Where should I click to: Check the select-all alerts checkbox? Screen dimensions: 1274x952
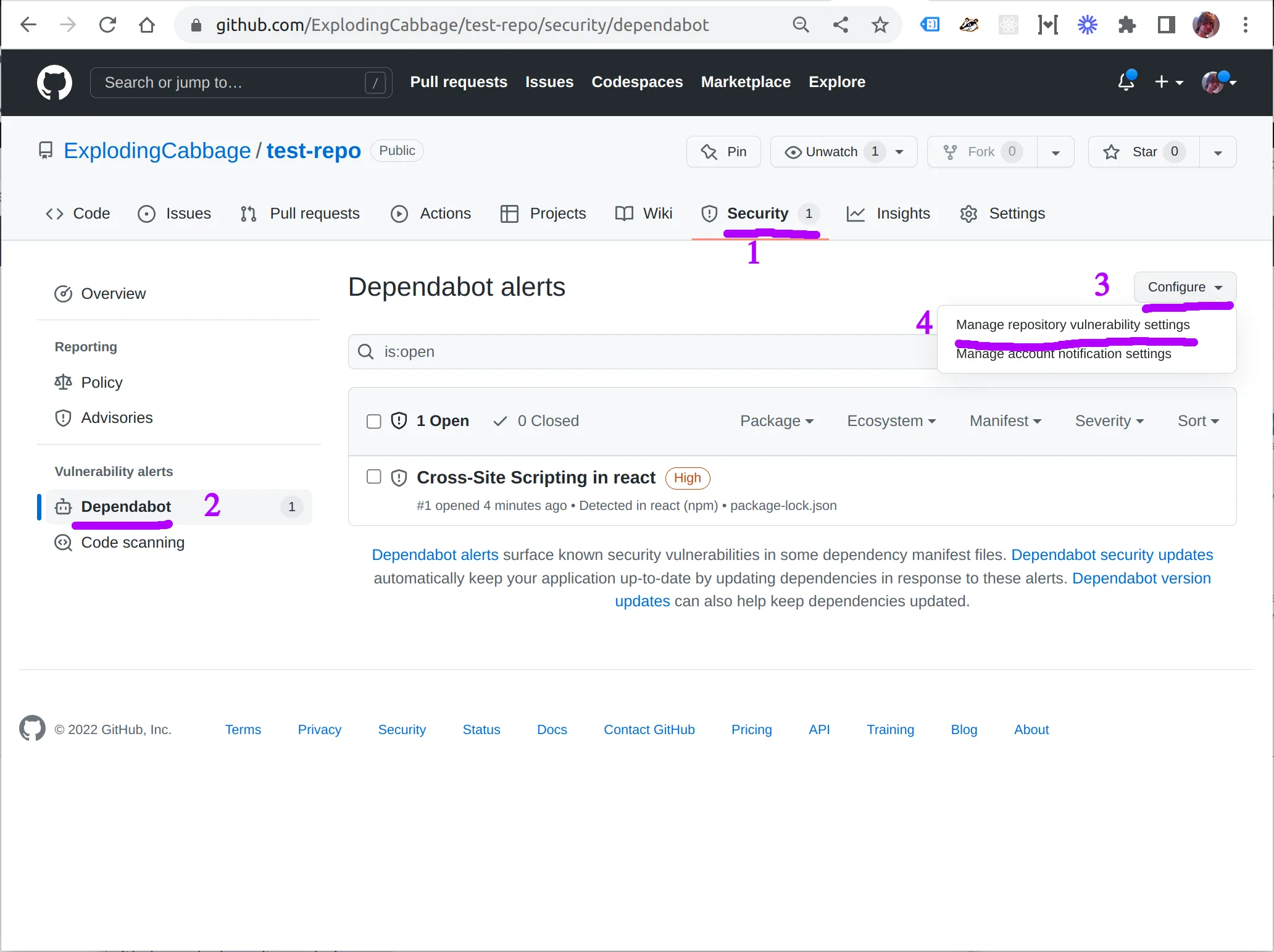pos(373,421)
